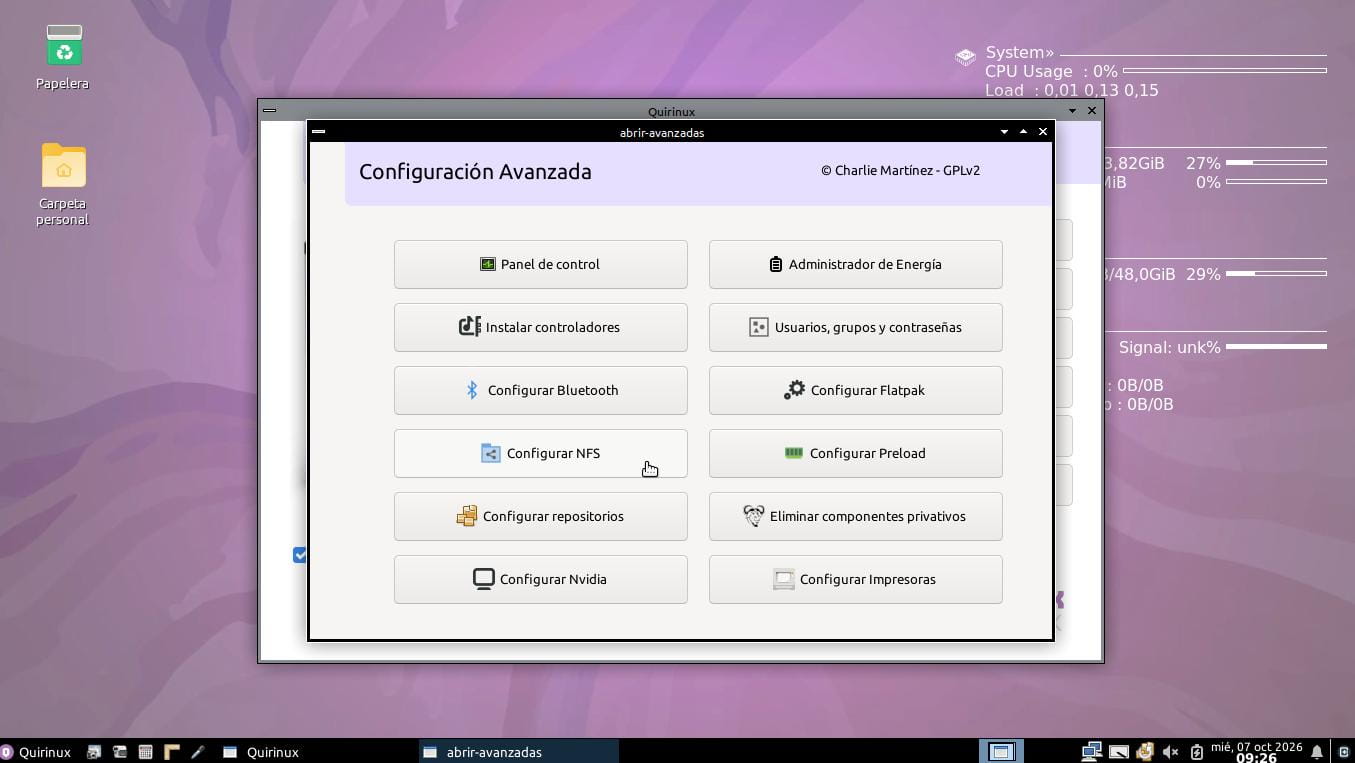Viewport: 1355px width, 763px height.
Task: Open Usuarios, grupos y contraseñas
Action: click(855, 327)
